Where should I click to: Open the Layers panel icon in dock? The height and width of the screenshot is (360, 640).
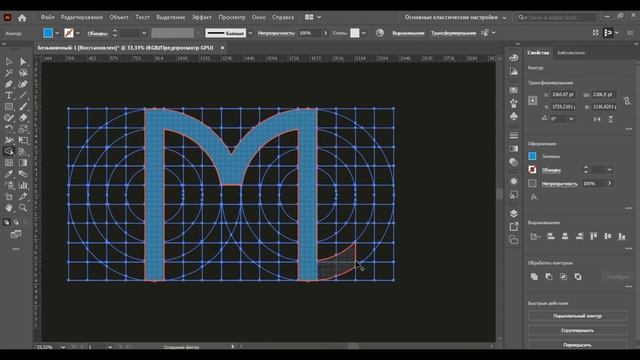514,213
